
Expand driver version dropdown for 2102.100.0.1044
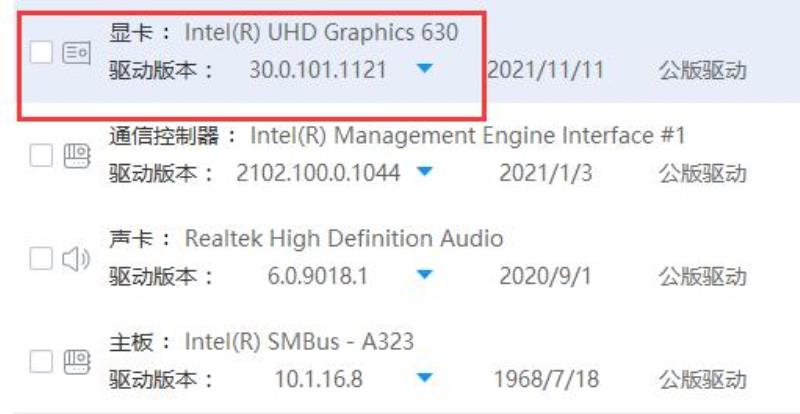(x=424, y=172)
